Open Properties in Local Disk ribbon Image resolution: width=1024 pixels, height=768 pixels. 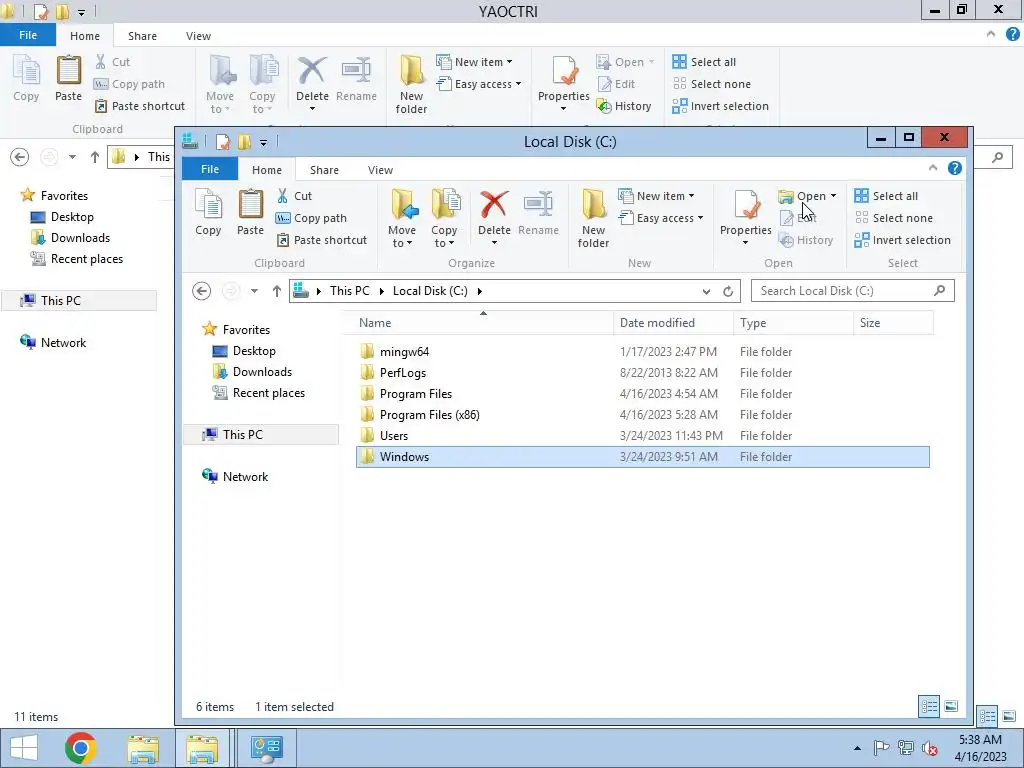pyautogui.click(x=745, y=218)
